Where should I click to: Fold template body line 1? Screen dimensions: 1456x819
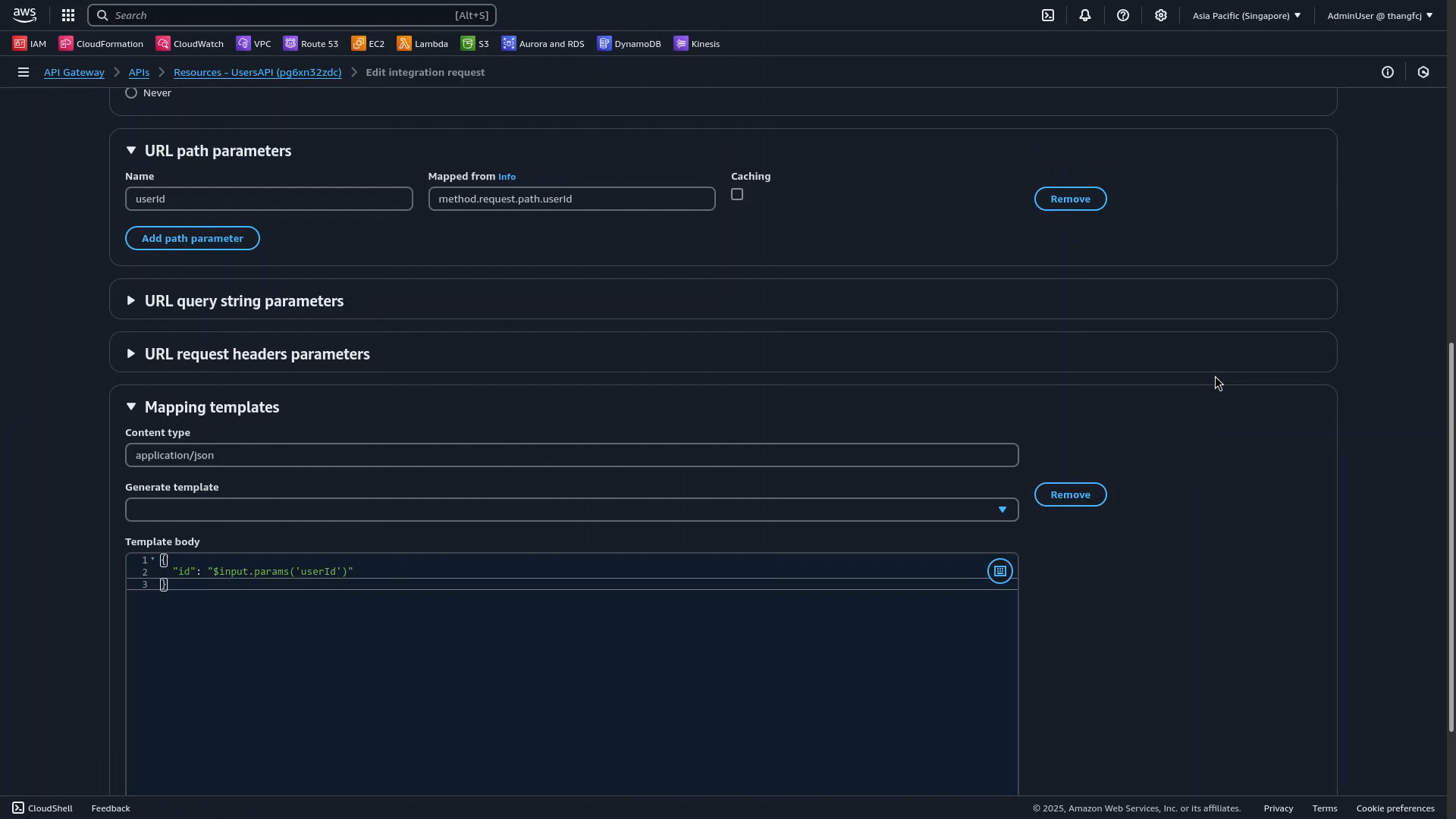(x=153, y=560)
